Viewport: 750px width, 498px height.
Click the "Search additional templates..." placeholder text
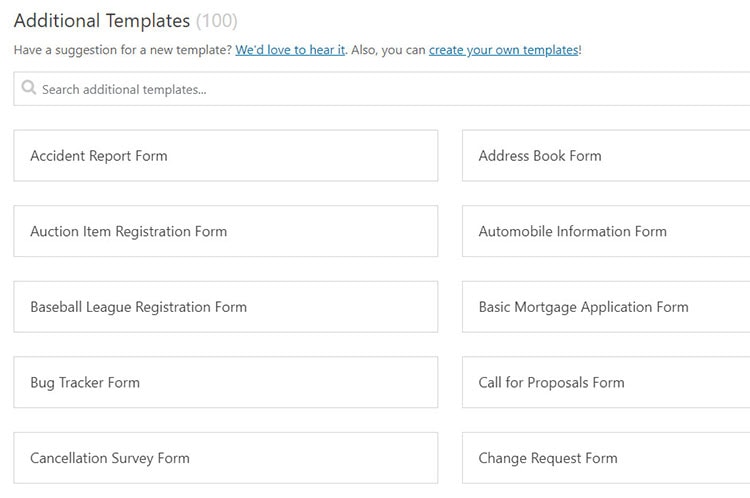point(124,89)
